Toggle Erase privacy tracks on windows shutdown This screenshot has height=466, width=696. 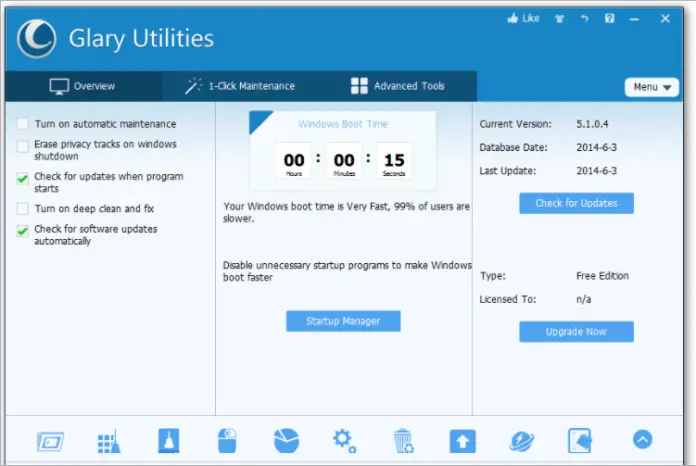pyautogui.click(x=23, y=145)
